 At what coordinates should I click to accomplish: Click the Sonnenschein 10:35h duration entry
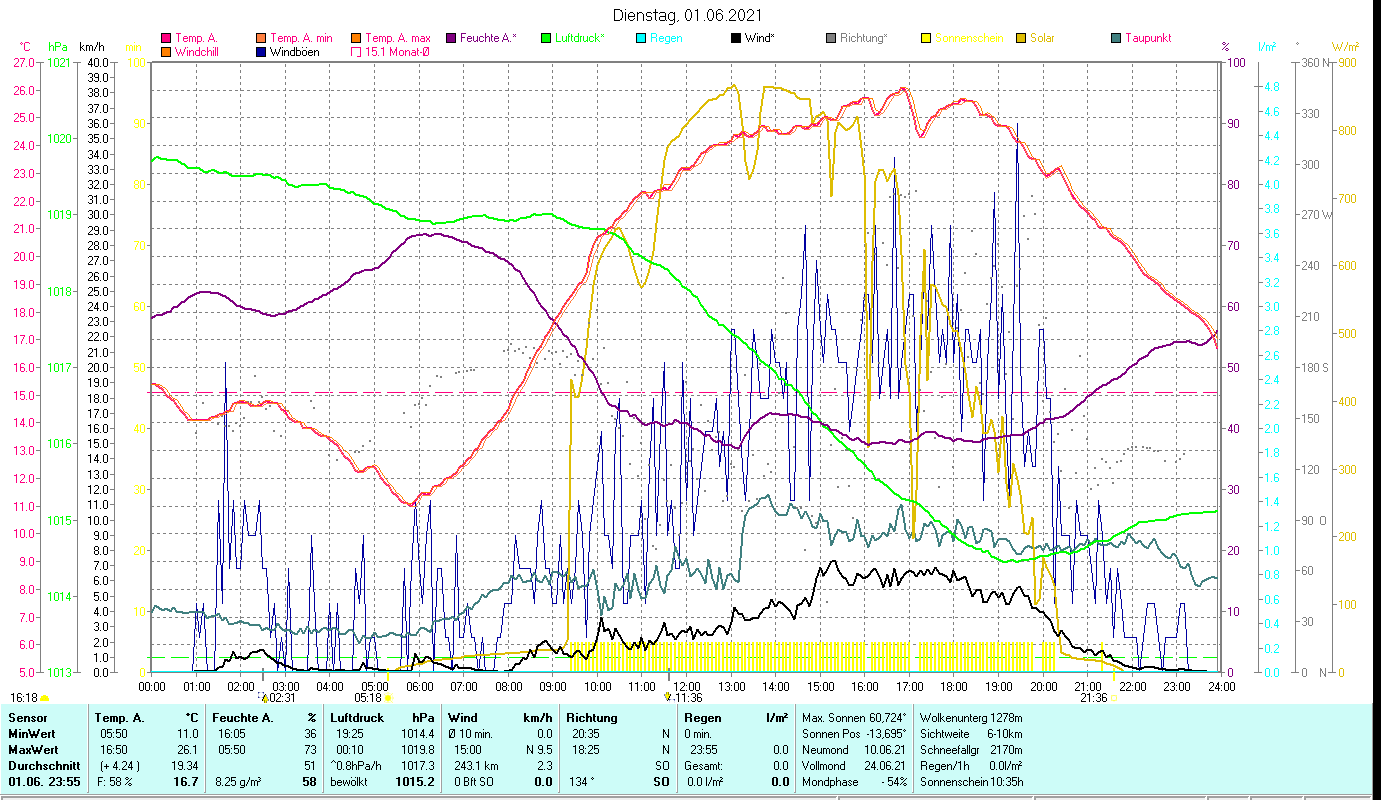973,781
